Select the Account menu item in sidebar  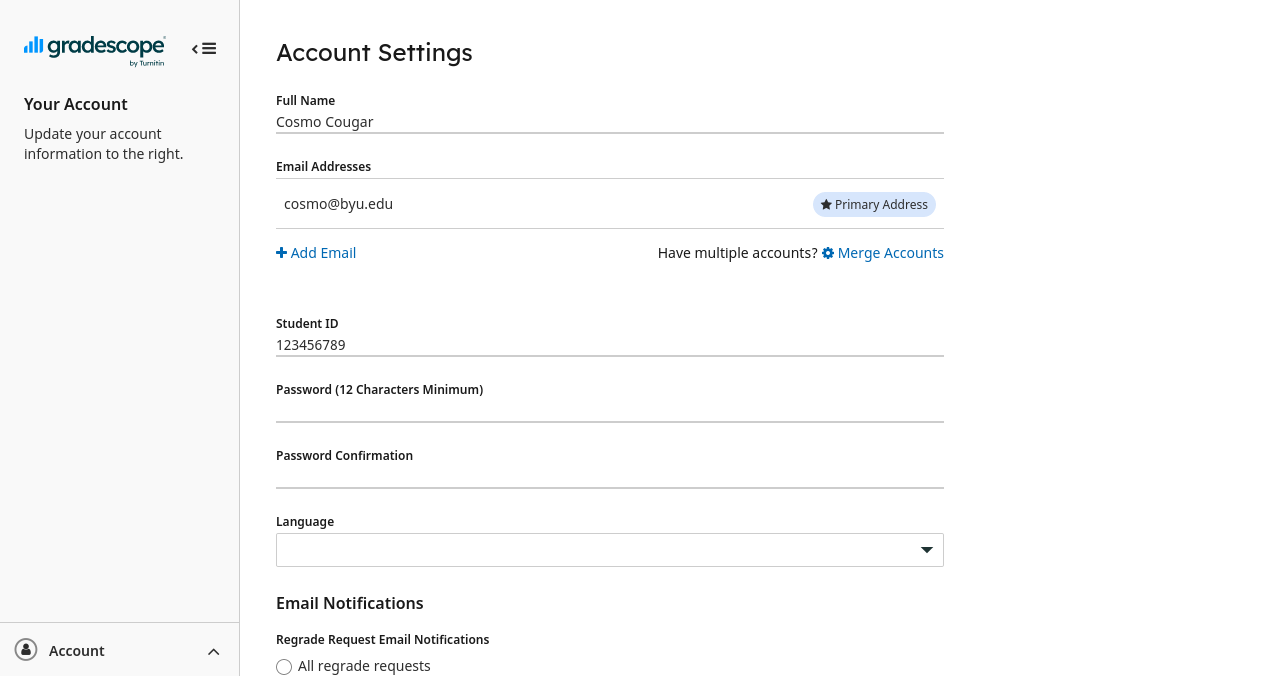point(77,650)
